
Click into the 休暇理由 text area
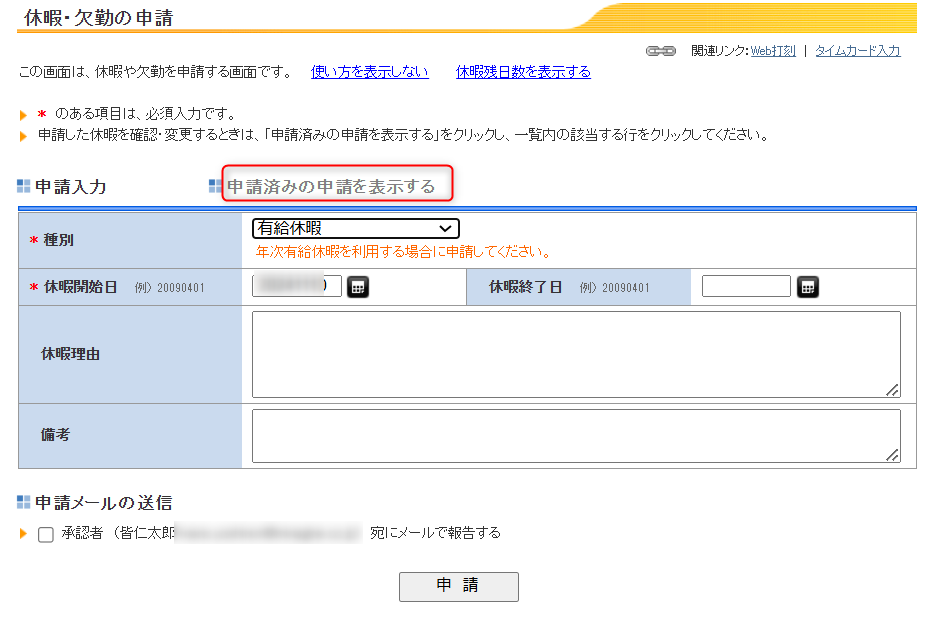576,354
